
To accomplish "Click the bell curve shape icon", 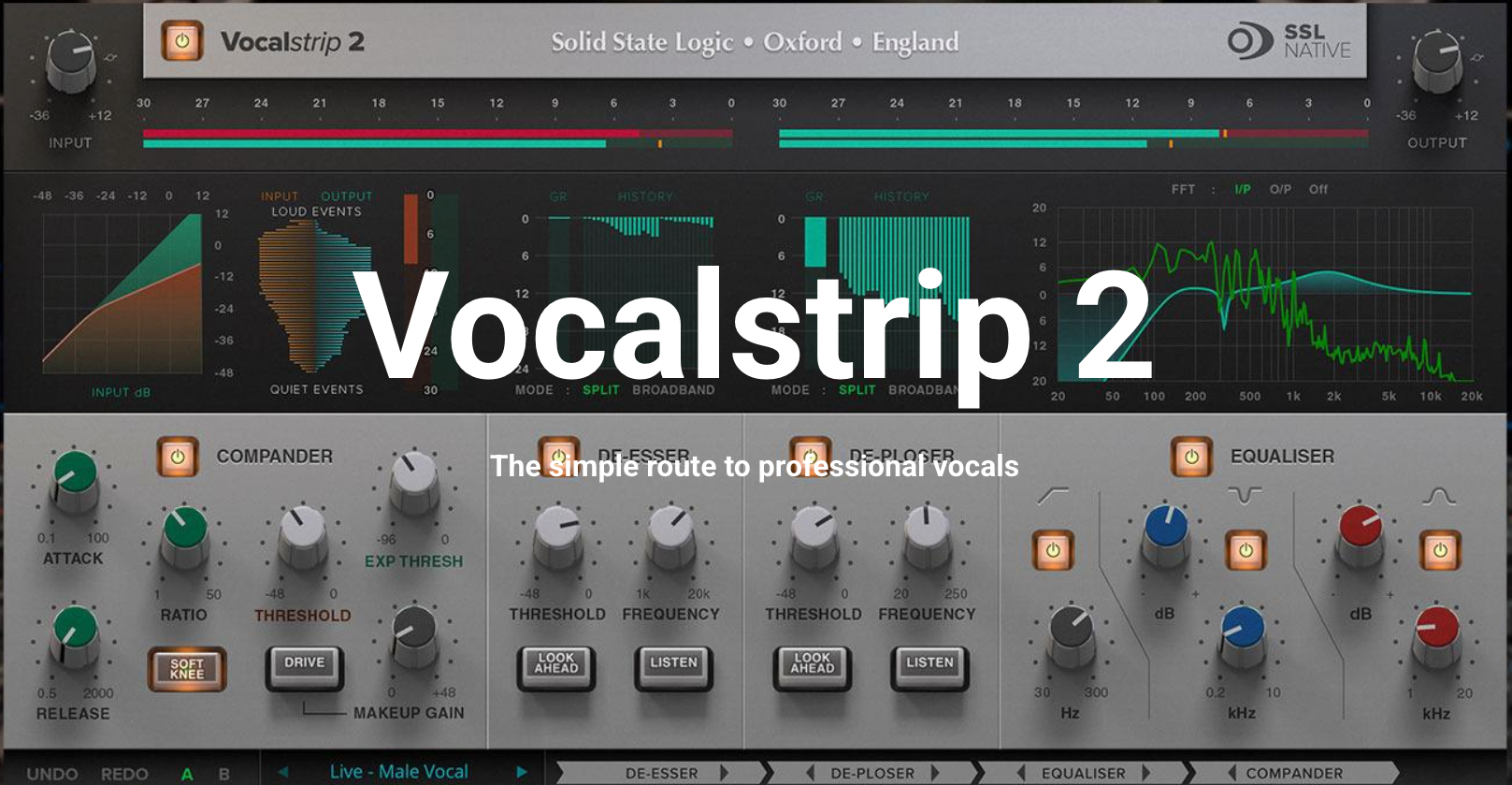I will 1439,496.
